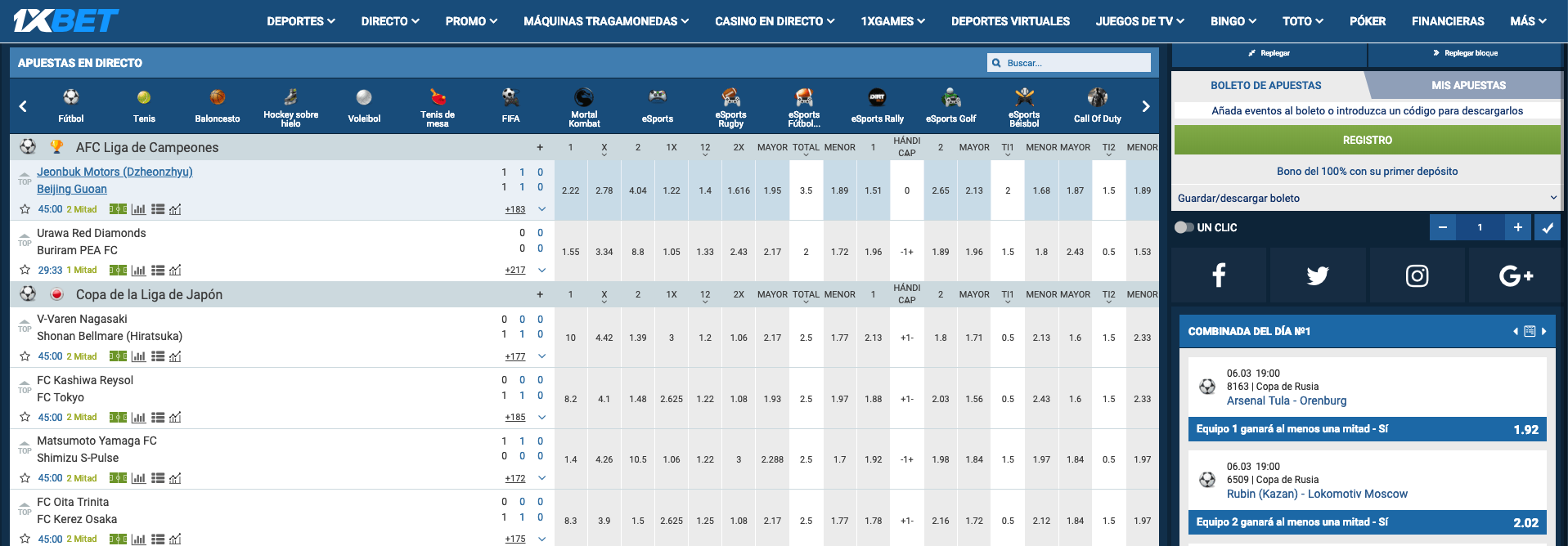Confirm the bet amount with checkmark button

[x=1548, y=227]
